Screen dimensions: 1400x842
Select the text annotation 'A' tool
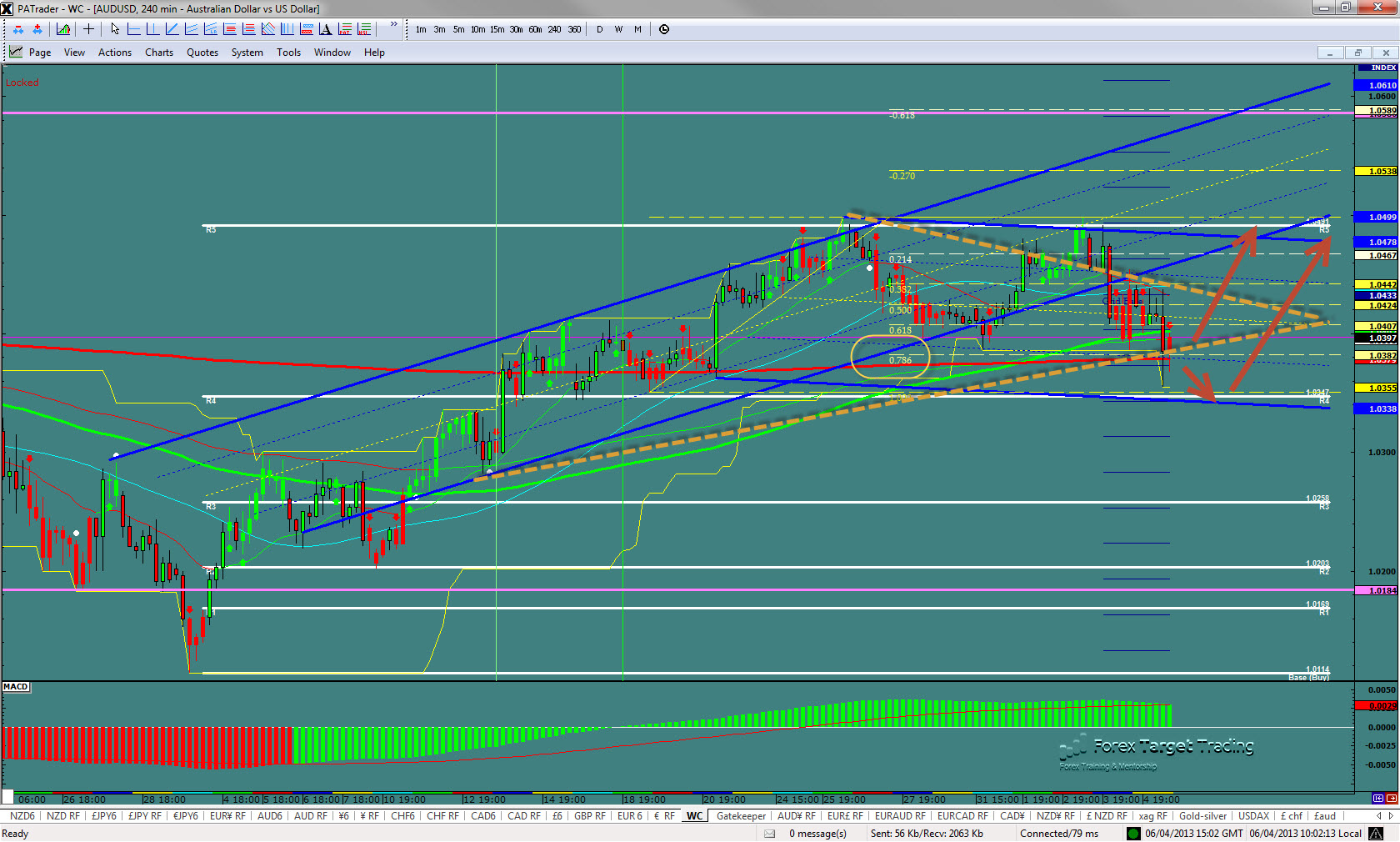[326, 29]
